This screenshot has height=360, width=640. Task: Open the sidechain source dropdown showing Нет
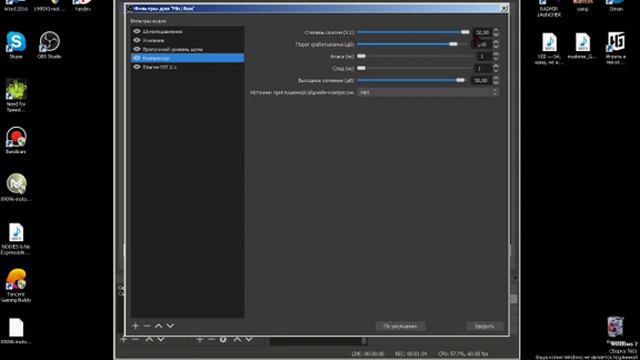pyautogui.click(x=428, y=93)
